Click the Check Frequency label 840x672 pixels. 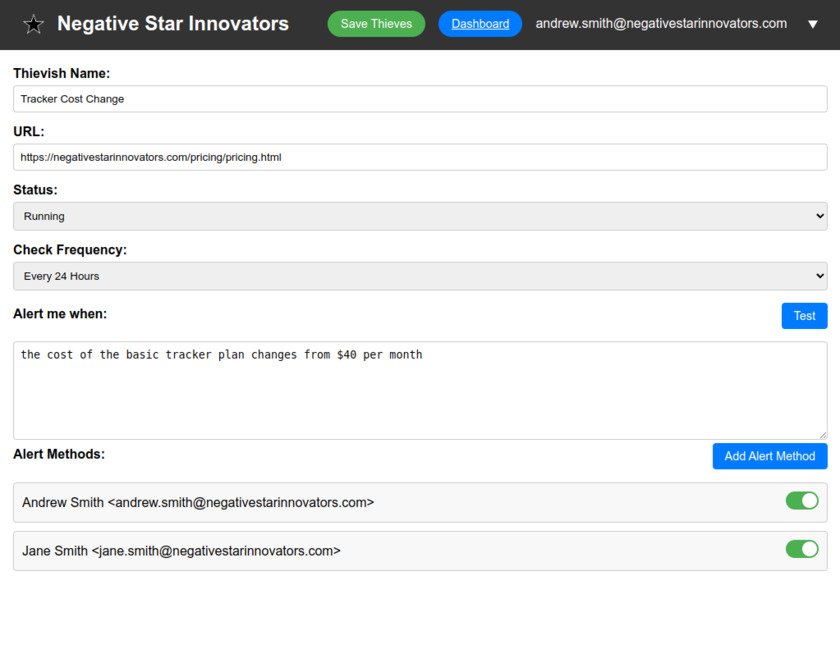point(70,250)
